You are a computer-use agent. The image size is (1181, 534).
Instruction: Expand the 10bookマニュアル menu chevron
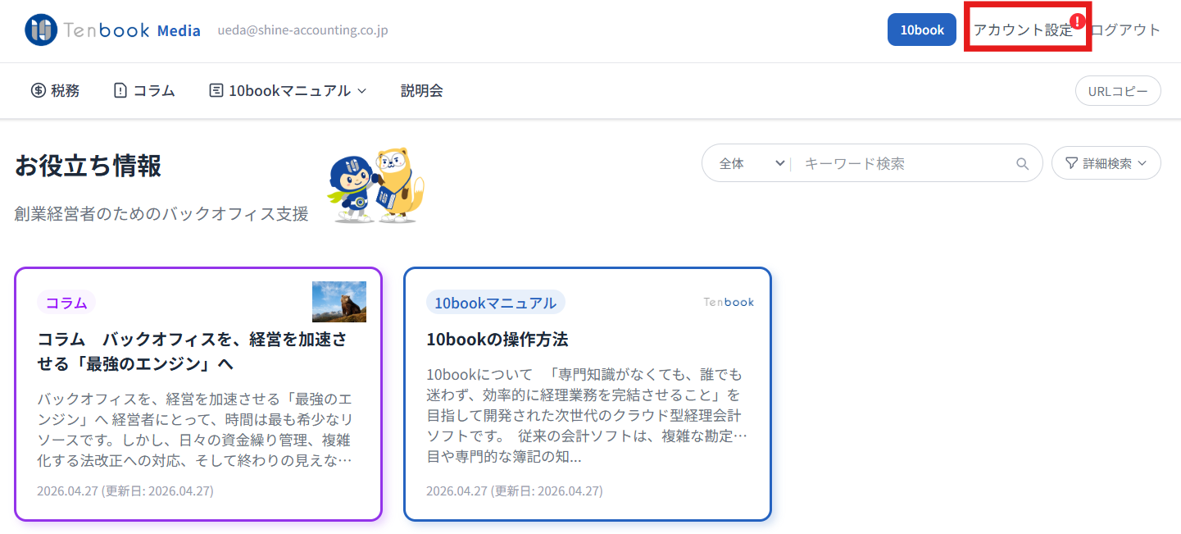click(x=362, y=91)
